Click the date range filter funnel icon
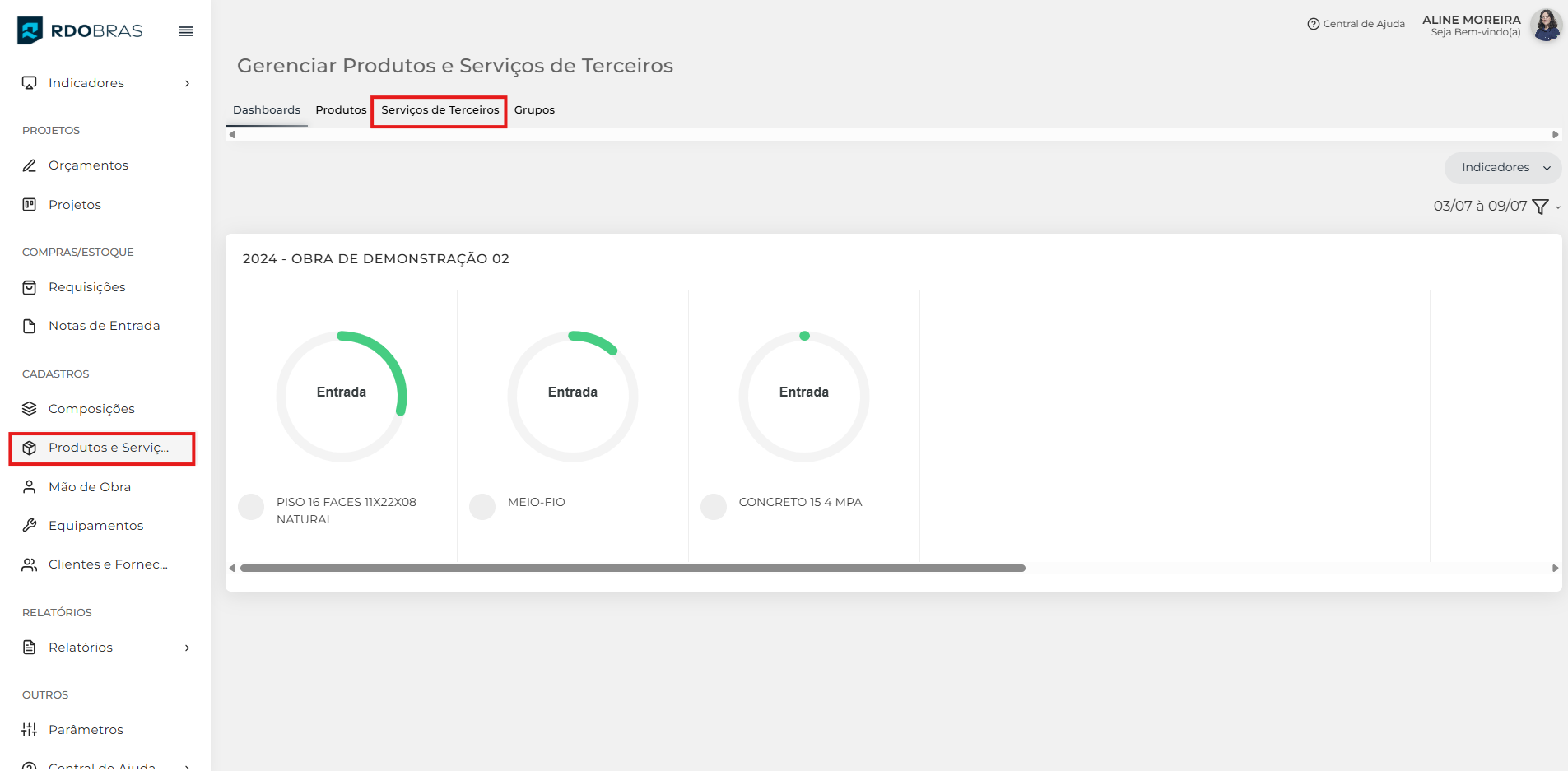The image size is (1568, 771). pyautogui.click(x=1540, y=207)
